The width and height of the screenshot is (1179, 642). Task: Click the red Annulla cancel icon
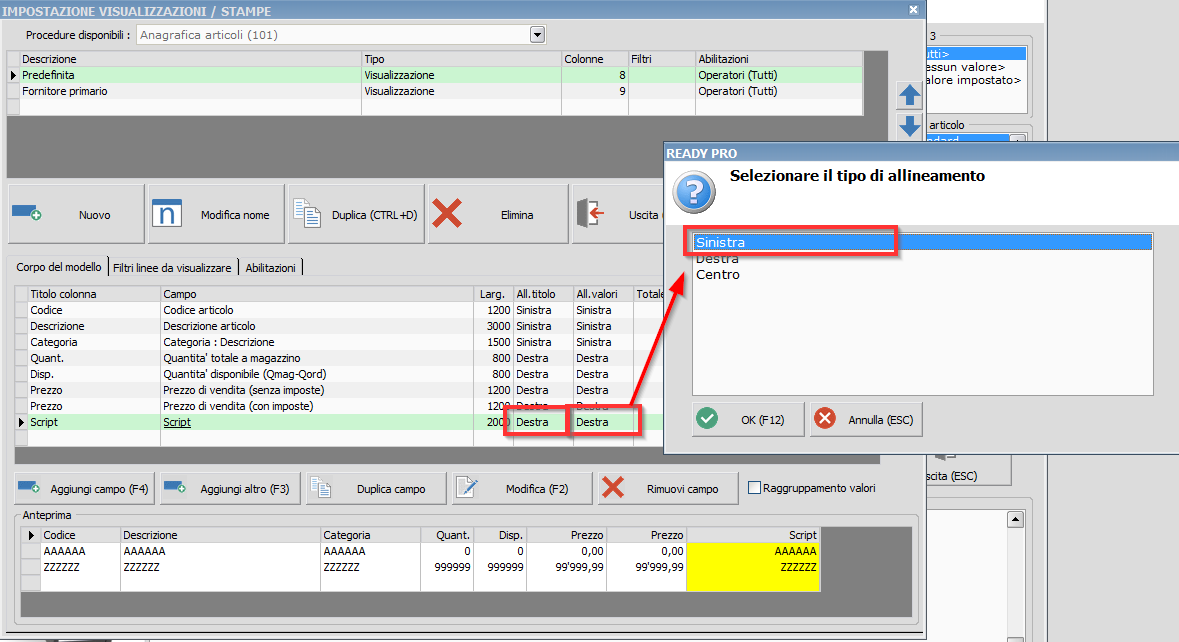coord(825,419)
